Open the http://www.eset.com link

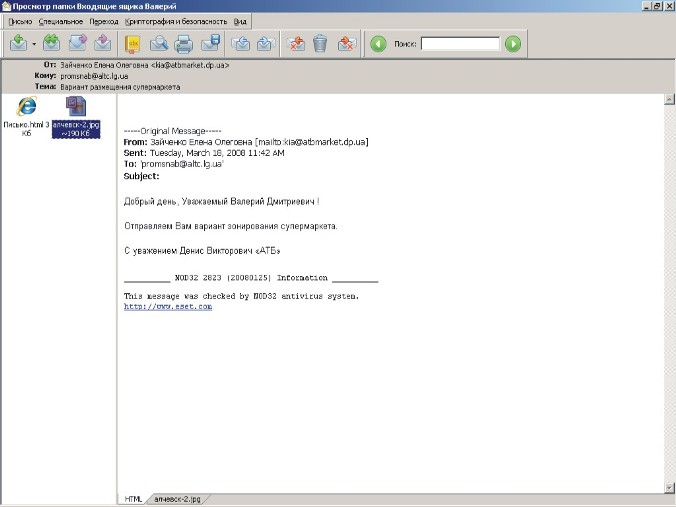coord(168,307)
